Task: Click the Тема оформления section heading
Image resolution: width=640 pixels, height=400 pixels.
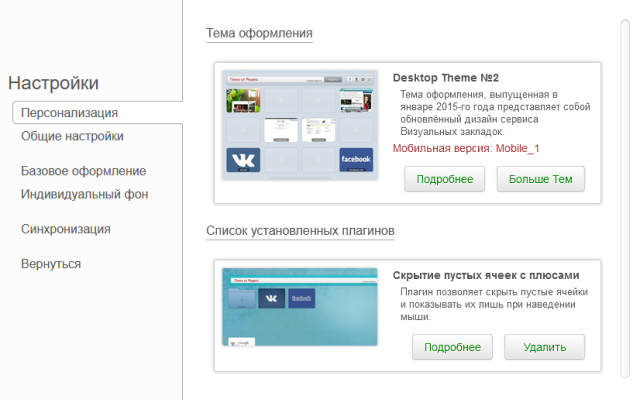Action: [259, 33]
